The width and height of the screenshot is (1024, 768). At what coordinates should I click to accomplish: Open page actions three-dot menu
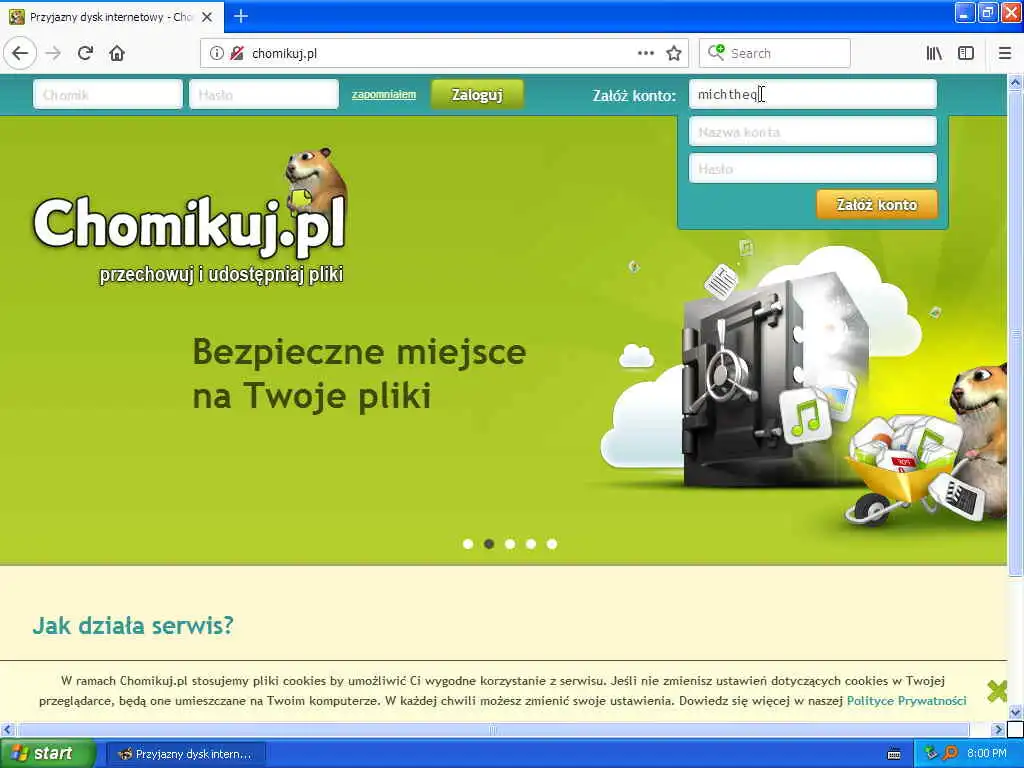point(645,54)
